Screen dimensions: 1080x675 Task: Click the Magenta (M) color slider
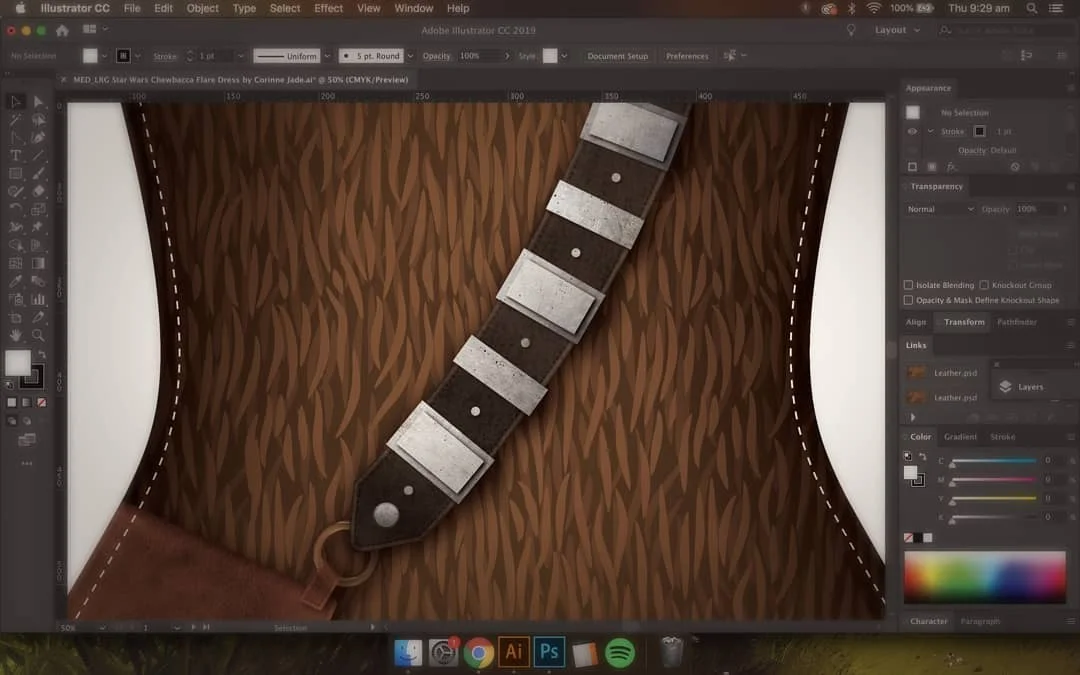coord(994,479)
